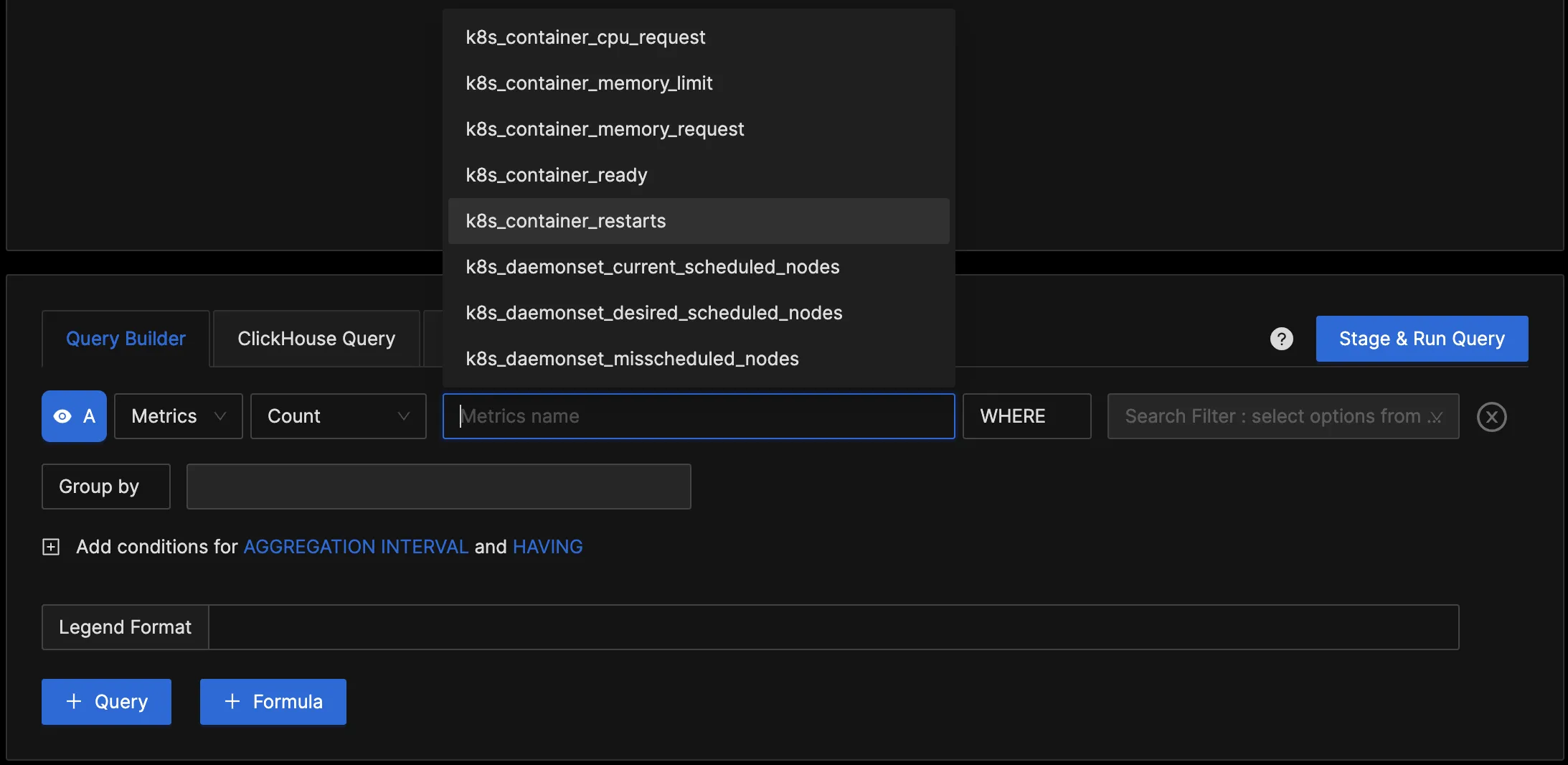Click the Group by label

(x=106, y=487)
